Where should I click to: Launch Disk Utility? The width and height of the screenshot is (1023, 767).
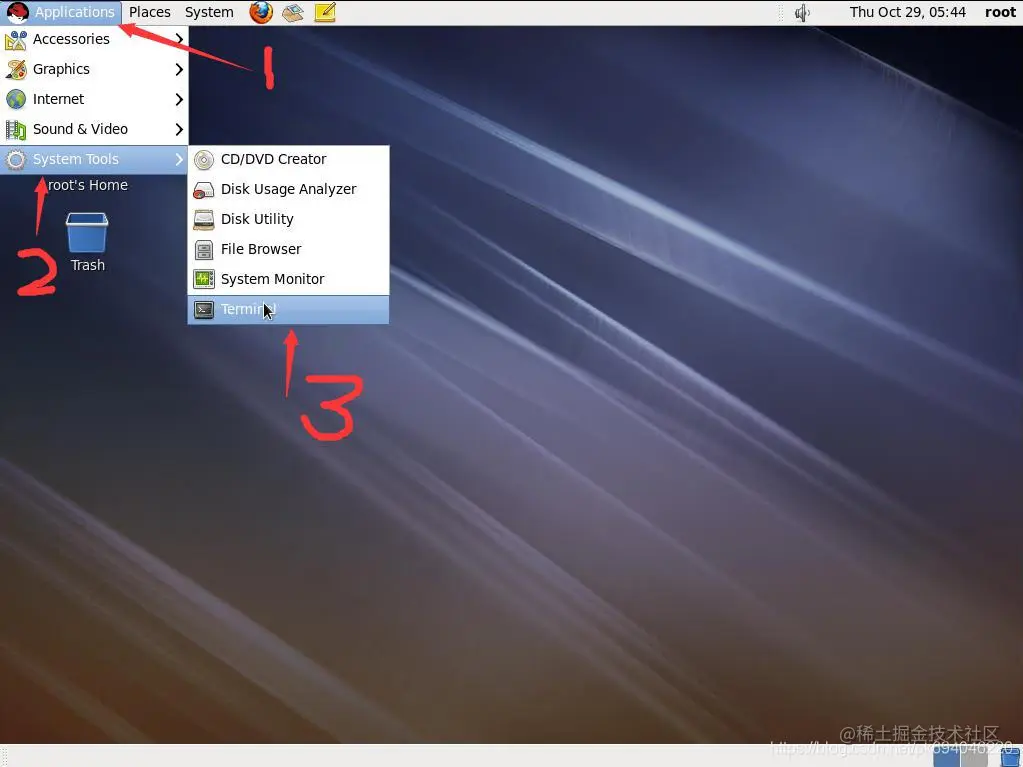[x=288, y=219]
